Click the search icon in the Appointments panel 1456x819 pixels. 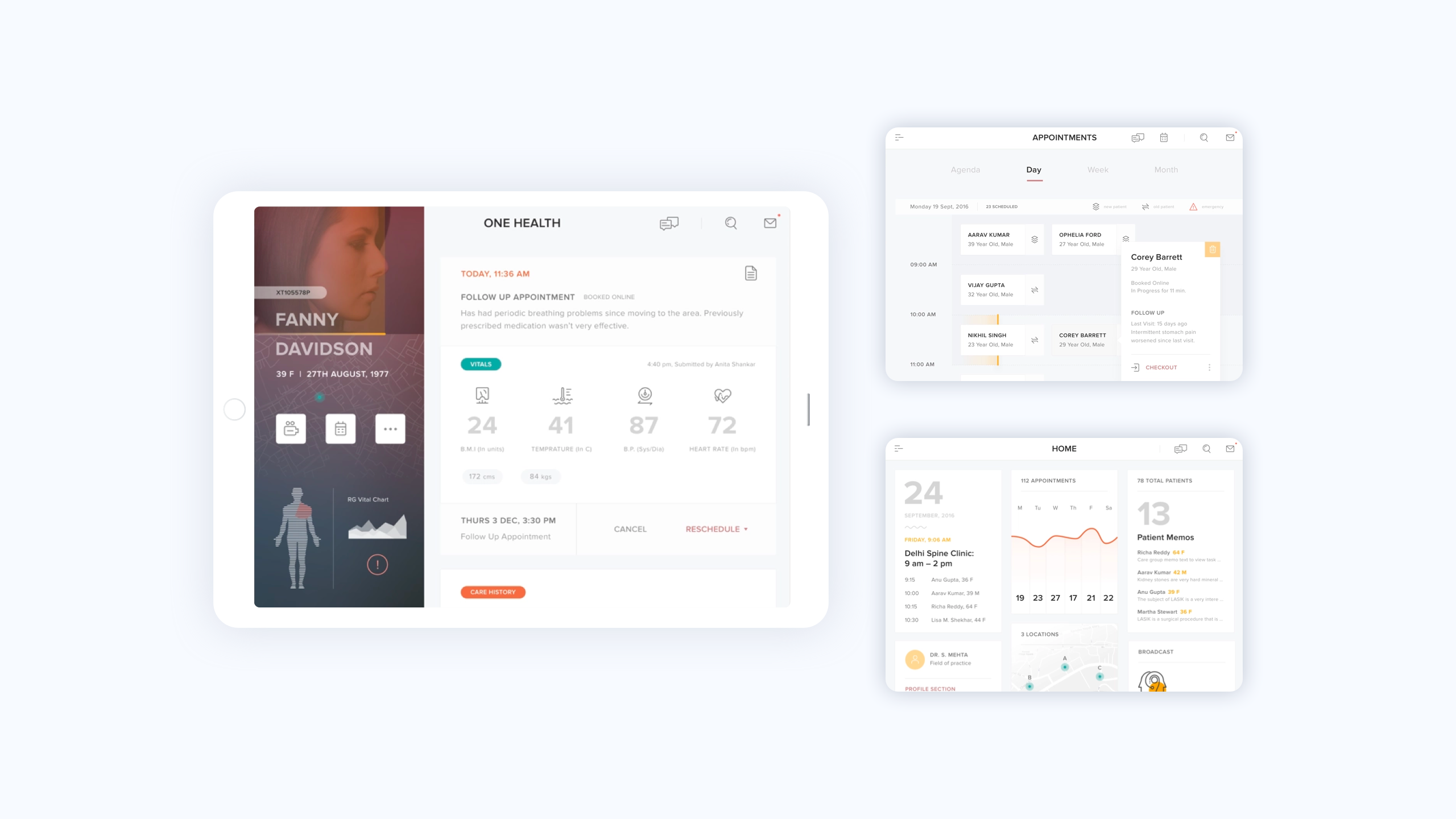pyautogui.click(x=1203, y=137)
